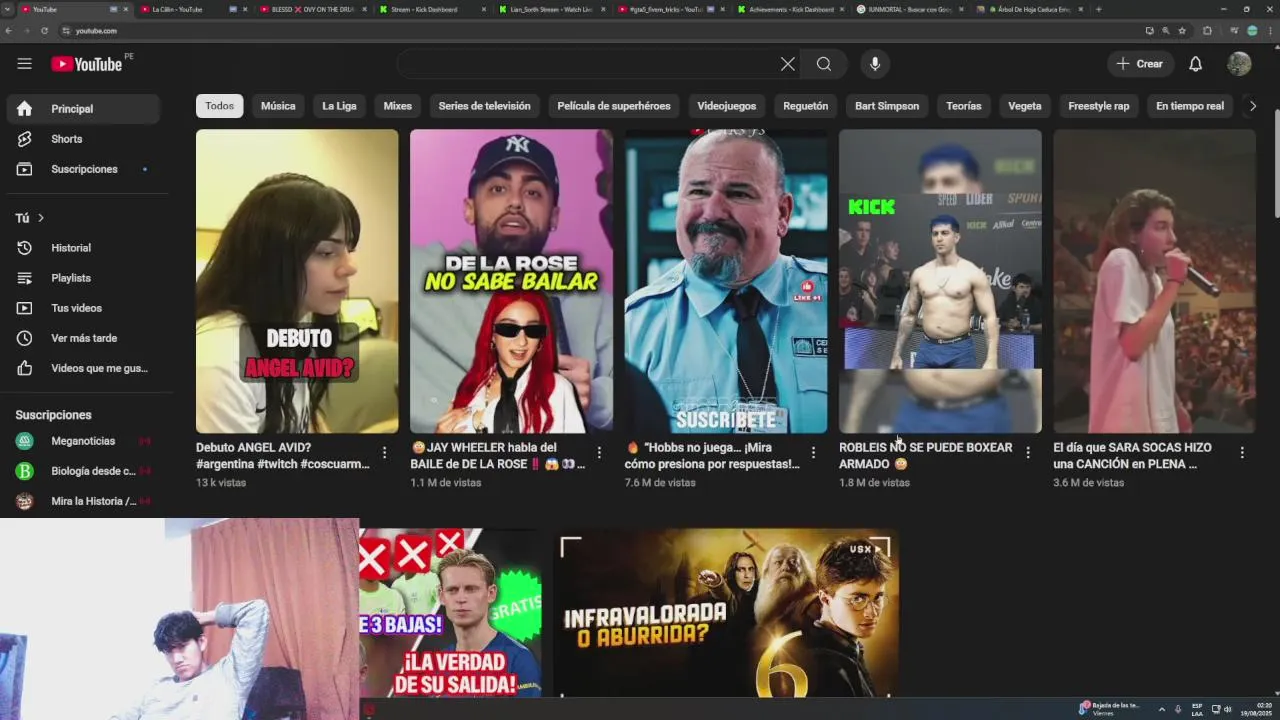Select the Música filter chip
The height and width of the screenshot is (720, 1280).
tap(278, 106)
